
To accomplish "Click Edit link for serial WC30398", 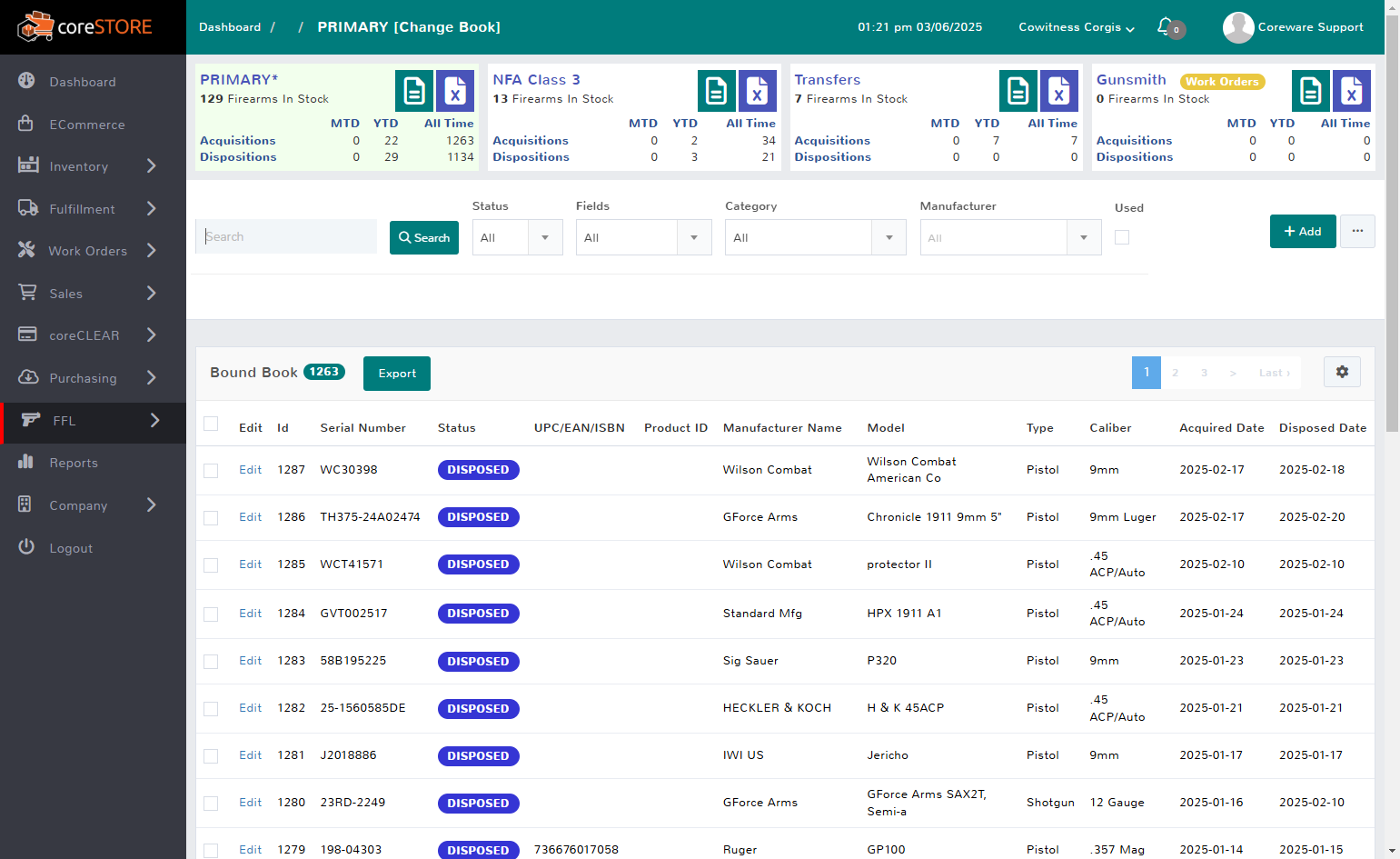I will tap(250, 470).
